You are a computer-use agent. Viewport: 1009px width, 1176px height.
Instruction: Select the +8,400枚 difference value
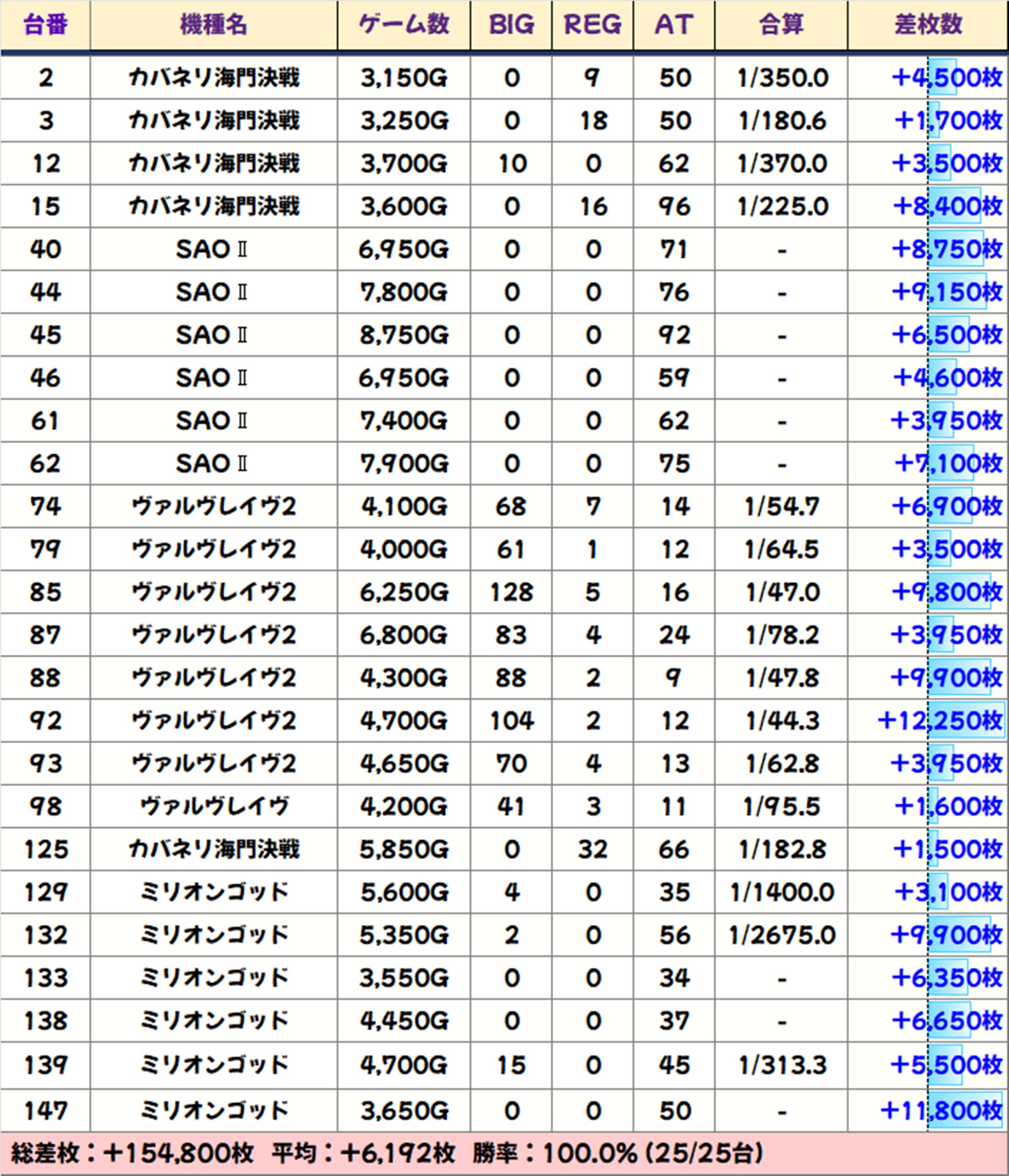pyautogui.click(x=948, y=206)
